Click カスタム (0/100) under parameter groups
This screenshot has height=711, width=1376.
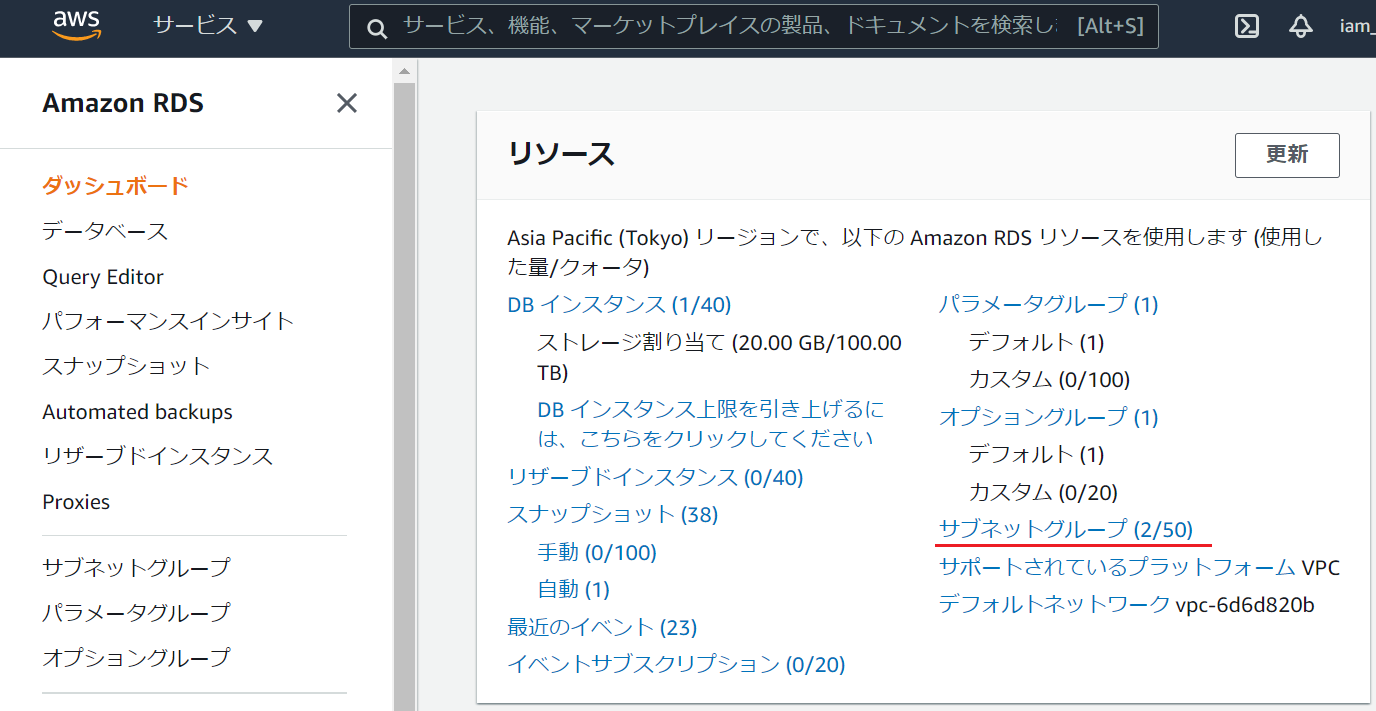(1049, 379)
